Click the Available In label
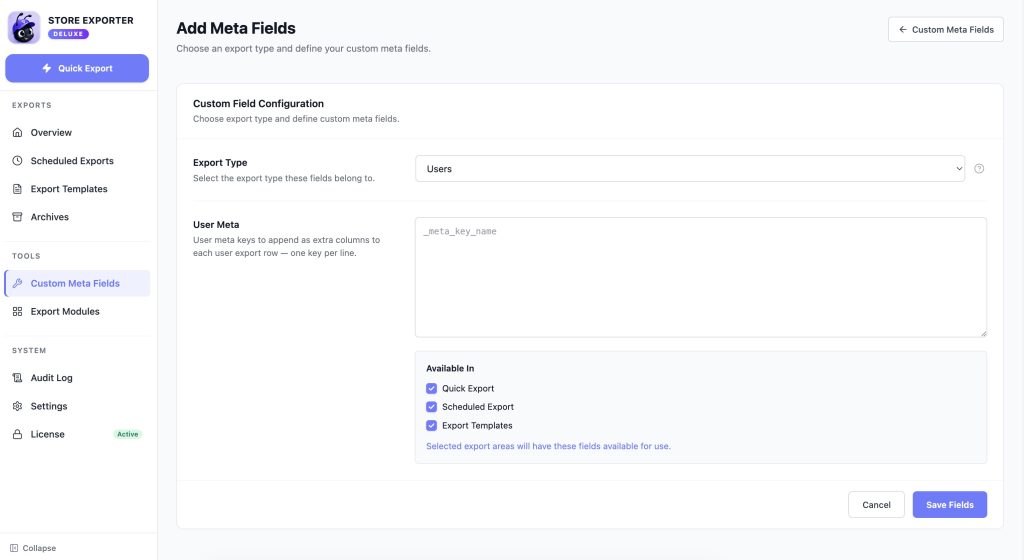This screenshot has height=560, width=1024. 450,368
